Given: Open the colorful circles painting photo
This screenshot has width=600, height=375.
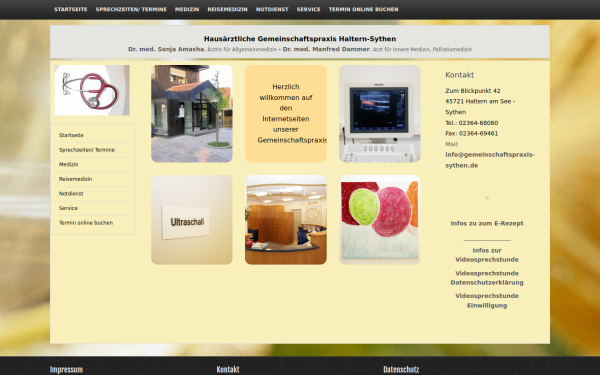Looking at the screenshot, I should pos(380,220).
